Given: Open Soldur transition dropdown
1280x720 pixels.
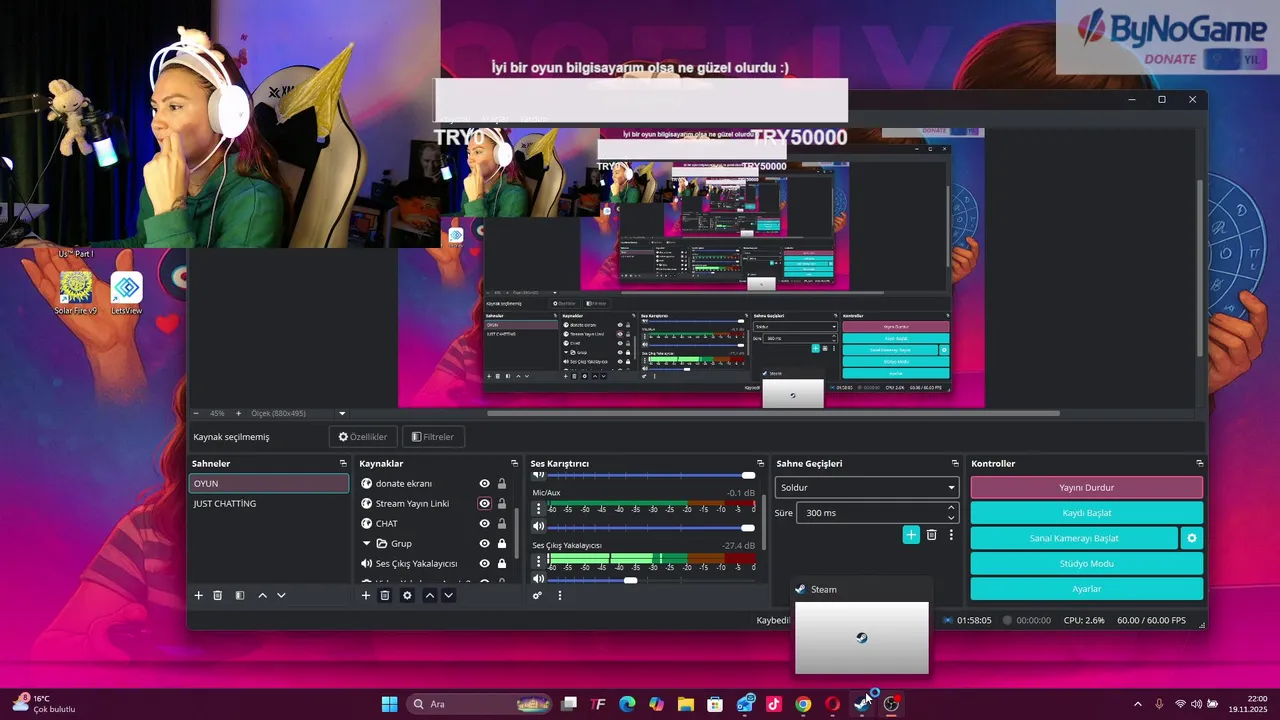Looking at the screenshot, I should pyautogui.click(x=867, y=487).
